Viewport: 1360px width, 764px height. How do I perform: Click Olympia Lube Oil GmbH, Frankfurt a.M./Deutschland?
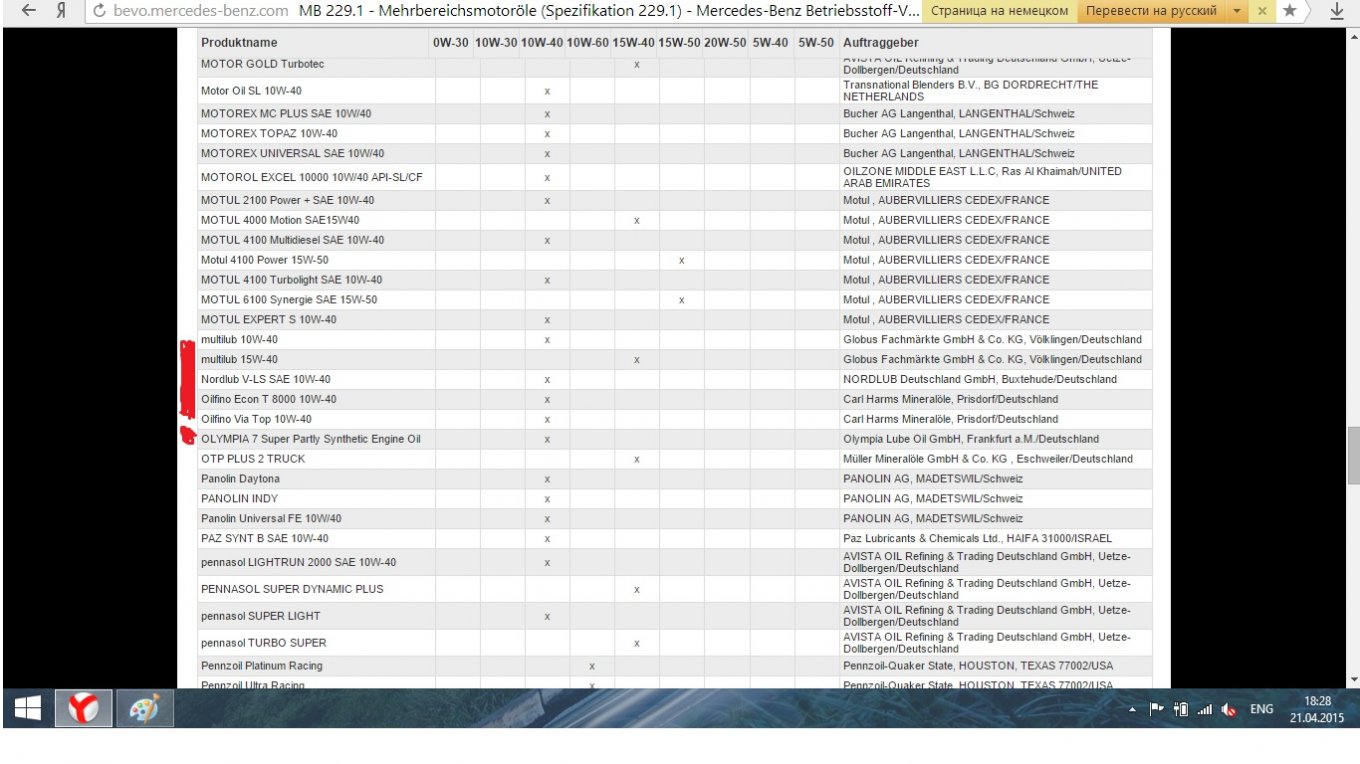(x=971, y=440)
